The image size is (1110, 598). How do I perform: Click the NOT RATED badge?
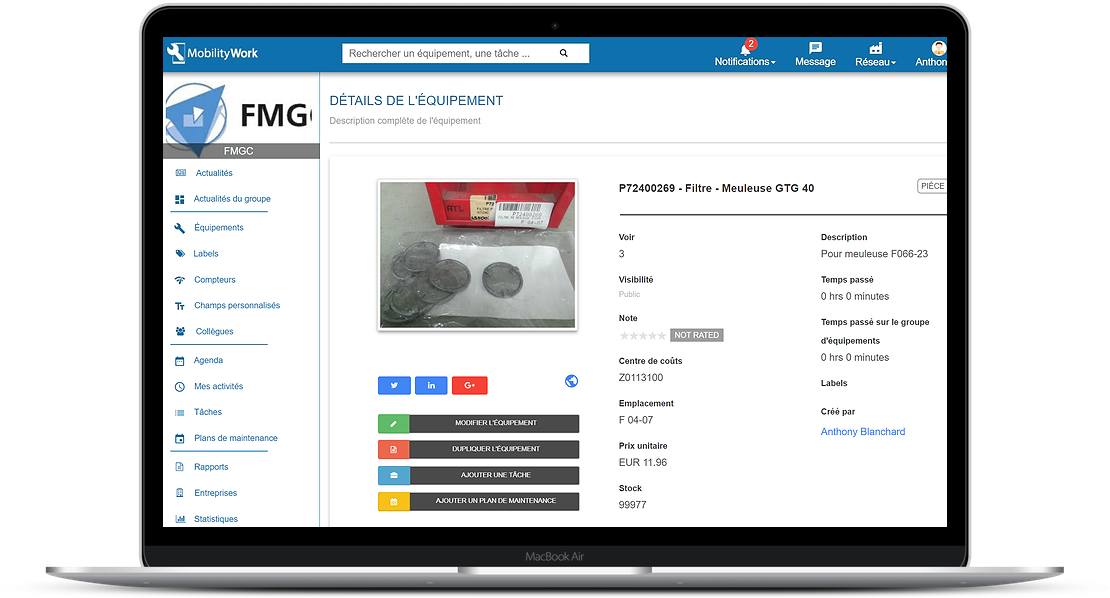(x=697, y=335)
